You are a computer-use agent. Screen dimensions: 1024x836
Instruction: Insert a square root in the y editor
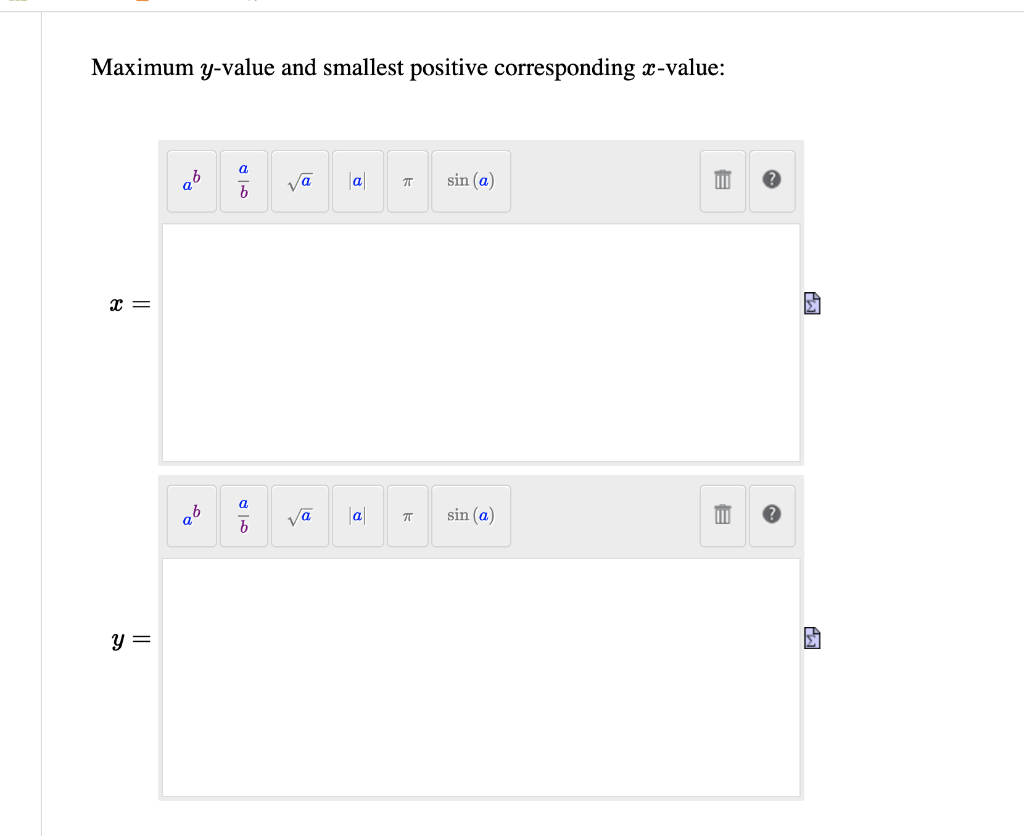coord(299,516)
